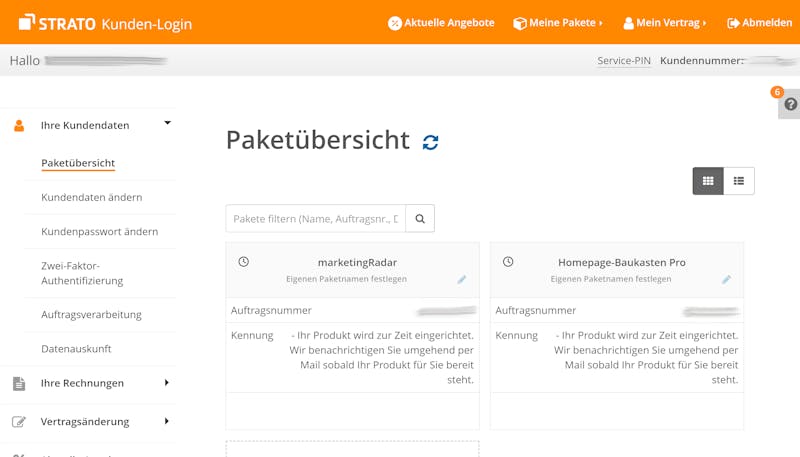Open the Meine Pakete menu

click(x=558, y=23)
